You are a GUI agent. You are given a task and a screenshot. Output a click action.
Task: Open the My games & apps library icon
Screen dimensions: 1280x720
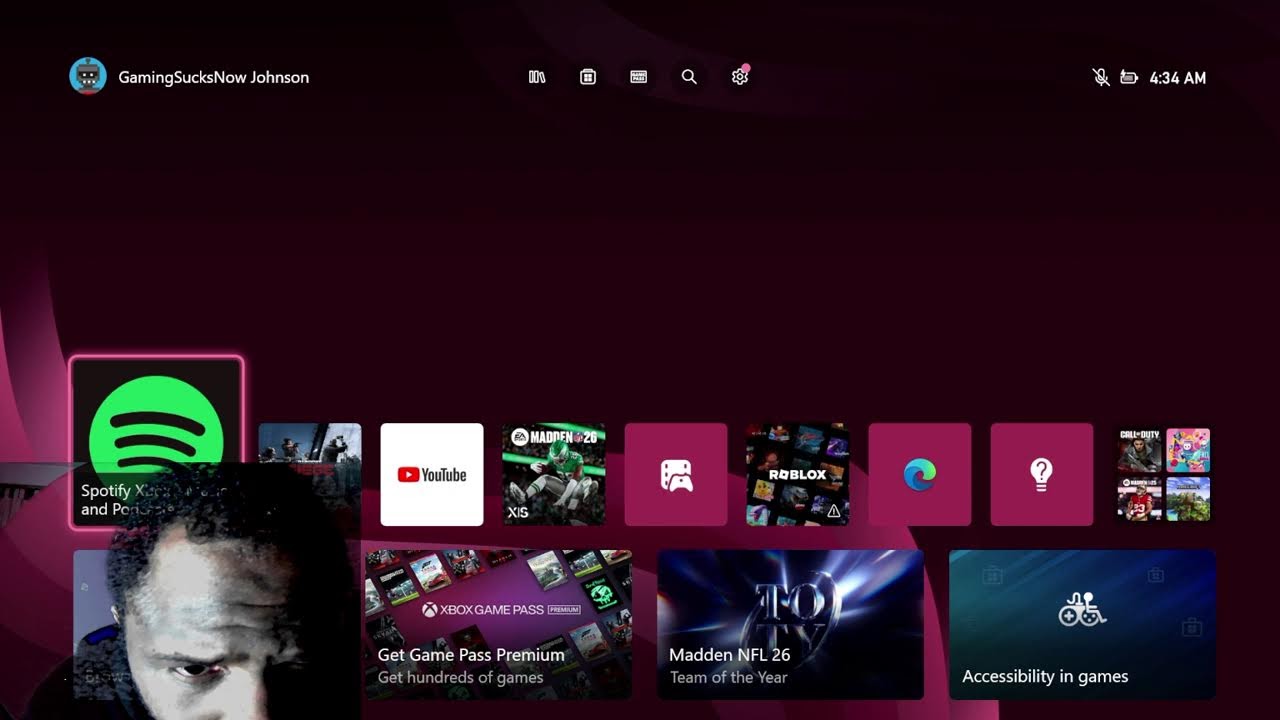point(537,77)
